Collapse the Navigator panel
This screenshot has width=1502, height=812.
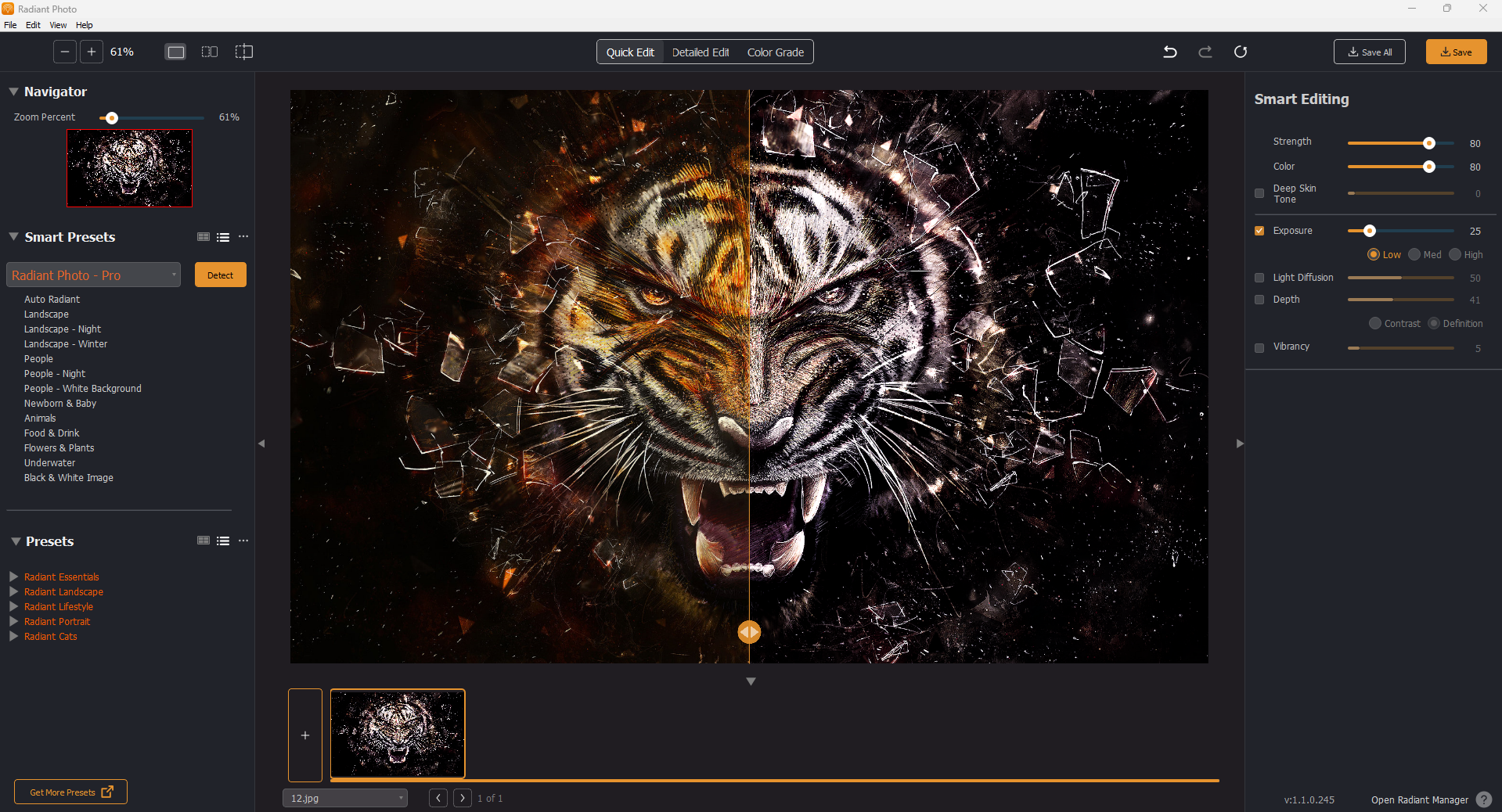point(13,92)
